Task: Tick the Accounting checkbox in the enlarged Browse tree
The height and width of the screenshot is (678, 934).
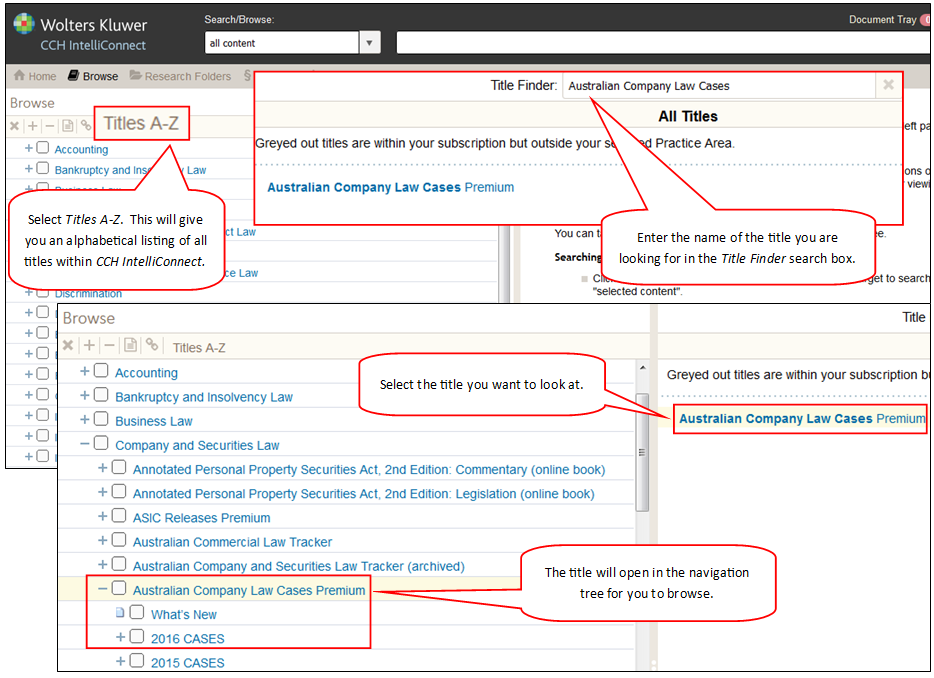Action: tap(101, 371)
